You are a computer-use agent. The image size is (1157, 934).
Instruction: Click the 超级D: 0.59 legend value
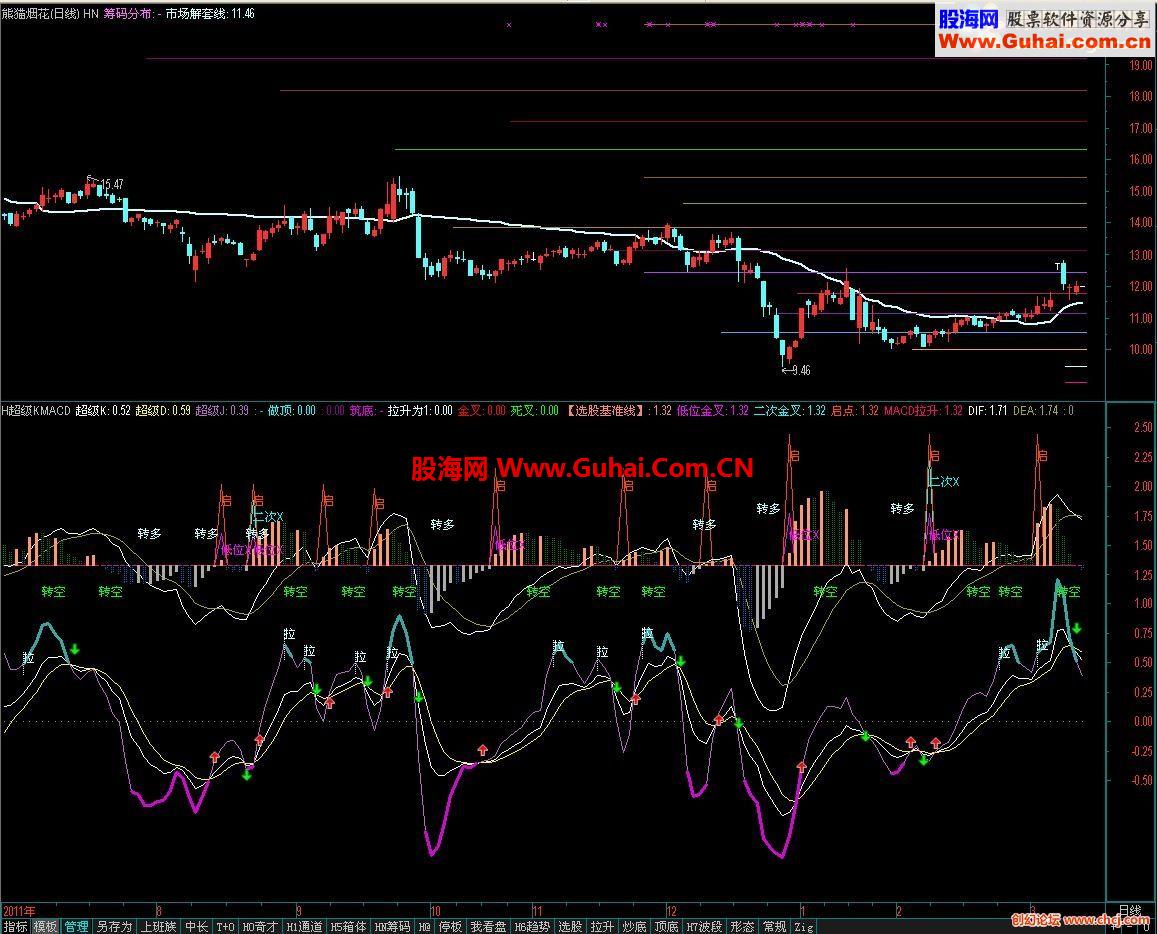[x=162, y=410]
